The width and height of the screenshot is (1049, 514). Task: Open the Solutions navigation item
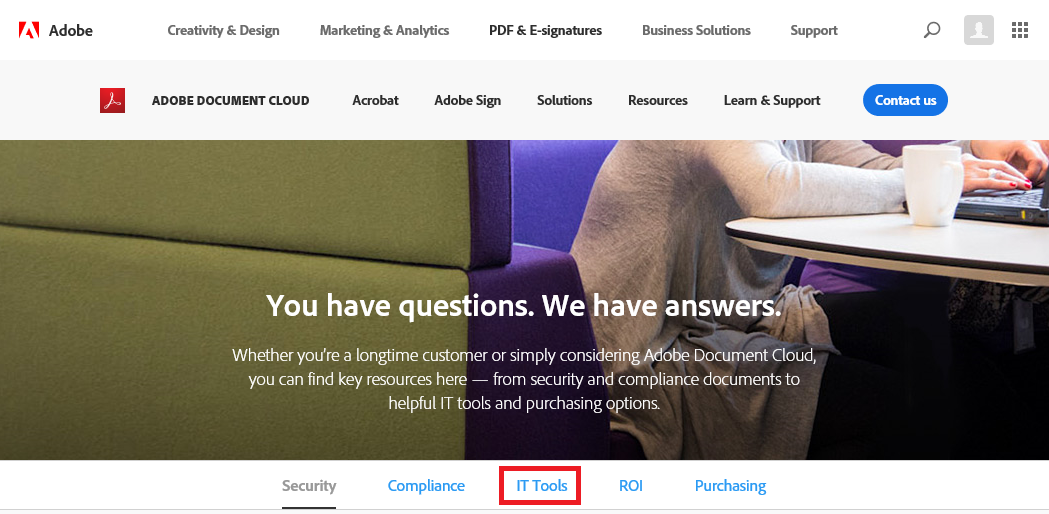point(564,100)
